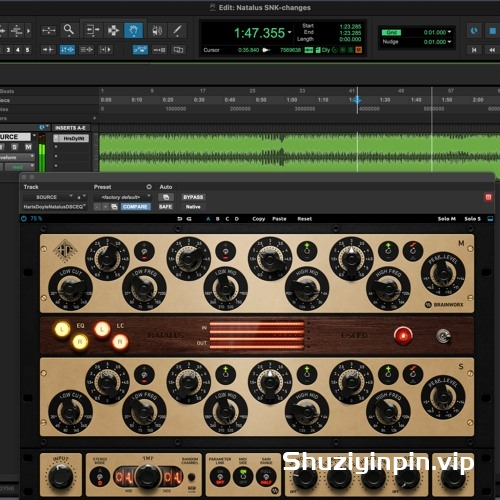Click the blue square icon at top right
The width and height of the screenshot is (500, 500).
point(492,31)
